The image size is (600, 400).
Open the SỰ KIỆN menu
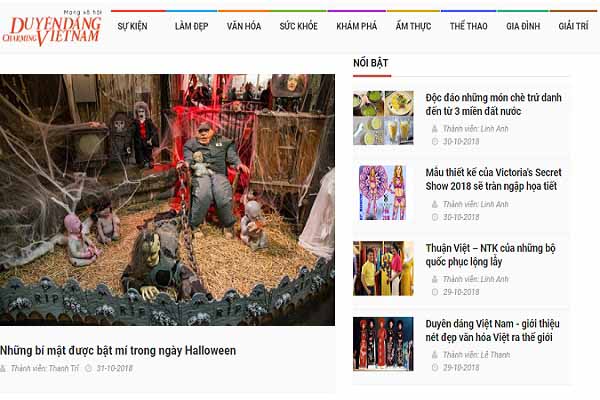132,26
